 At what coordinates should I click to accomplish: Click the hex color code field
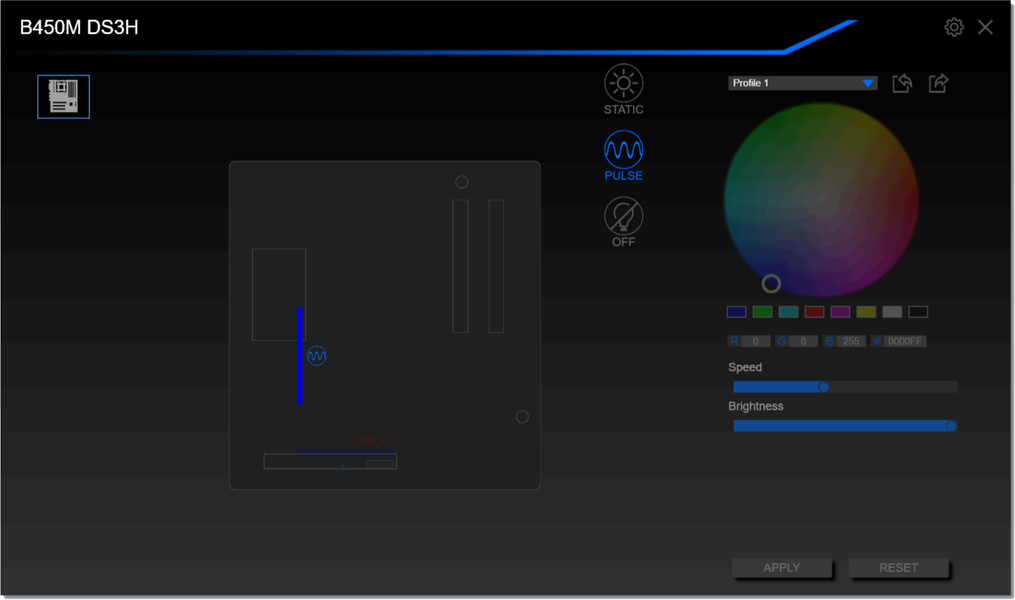pyautogui.click(x=904, y=341)
